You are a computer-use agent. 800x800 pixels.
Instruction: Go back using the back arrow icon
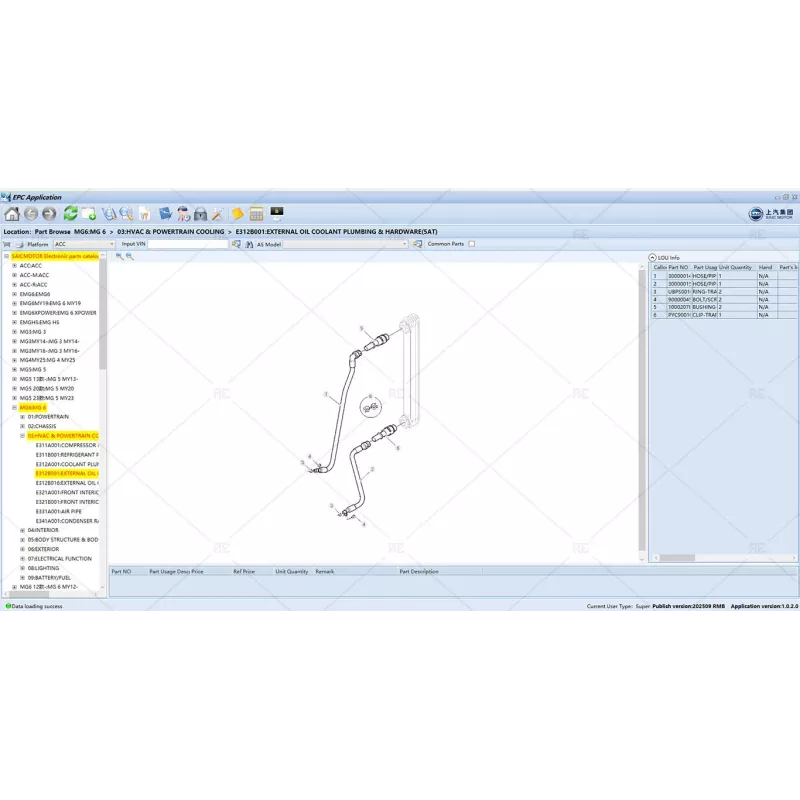click(31, 213)
